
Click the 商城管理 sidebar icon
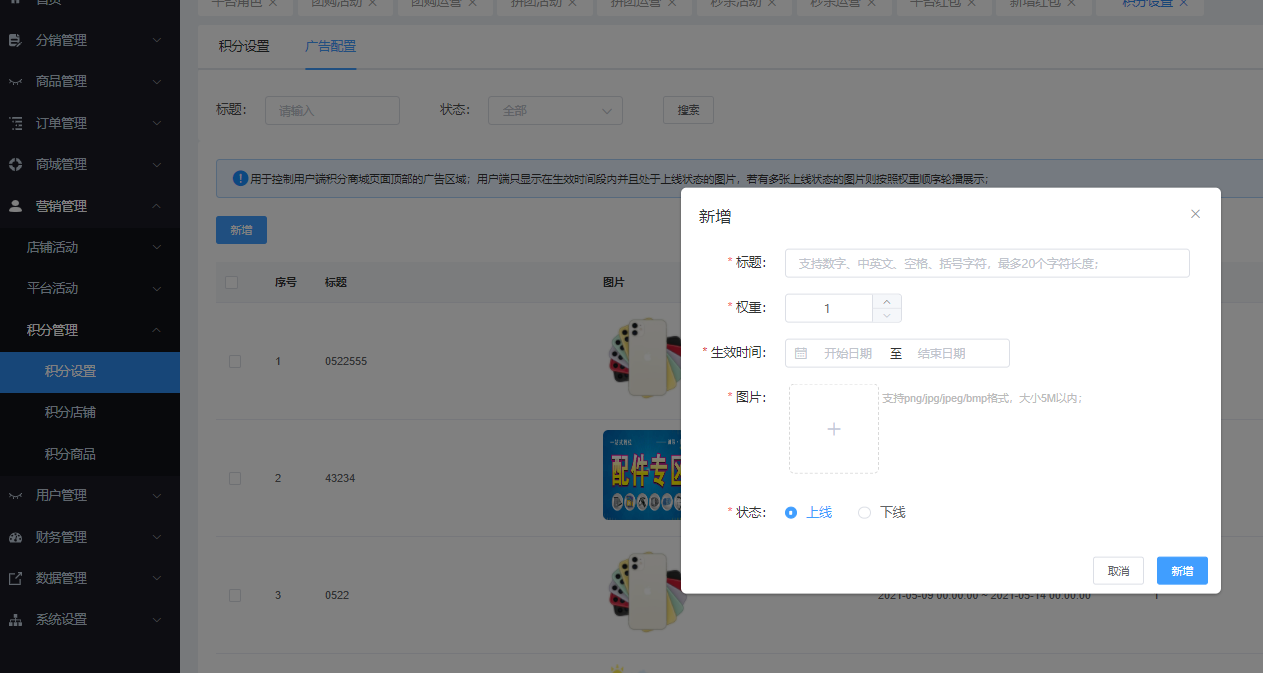click(x=15, y=164)
